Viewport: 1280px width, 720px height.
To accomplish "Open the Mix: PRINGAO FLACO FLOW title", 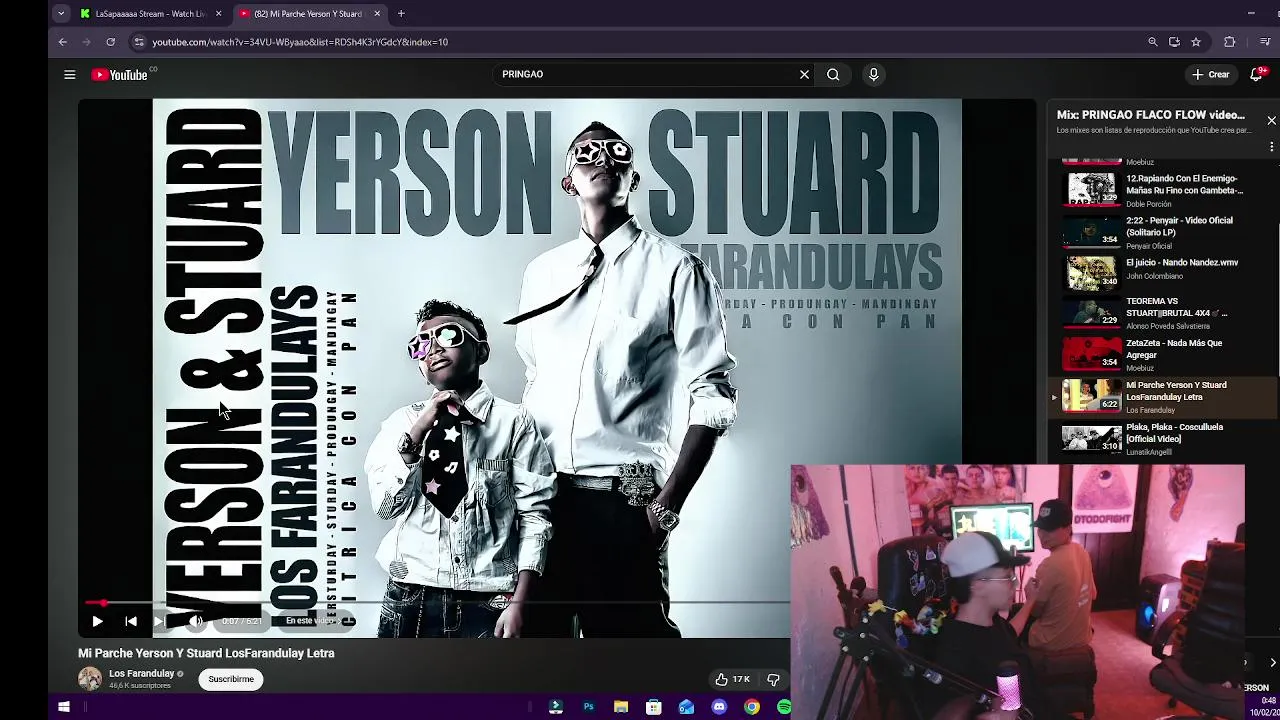I will click(1151, 115).
